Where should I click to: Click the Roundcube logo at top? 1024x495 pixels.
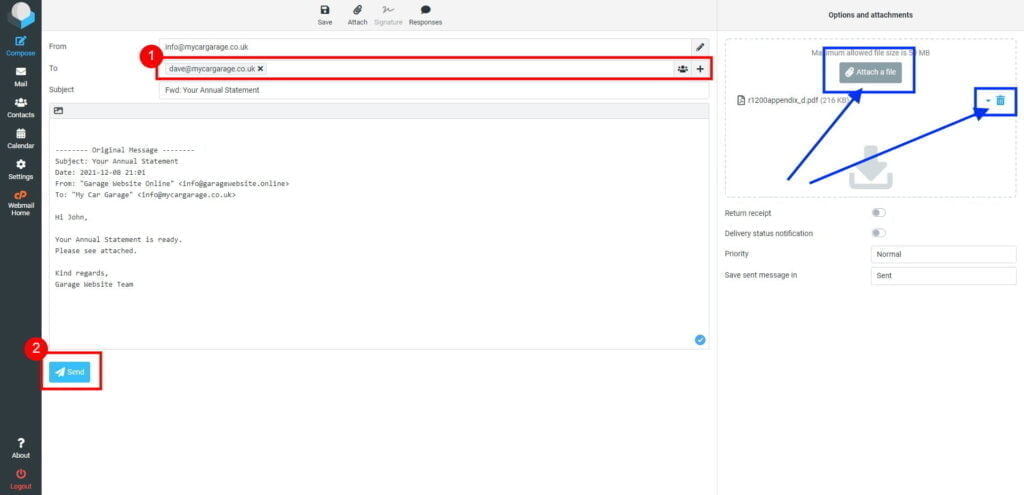(21, 14)
